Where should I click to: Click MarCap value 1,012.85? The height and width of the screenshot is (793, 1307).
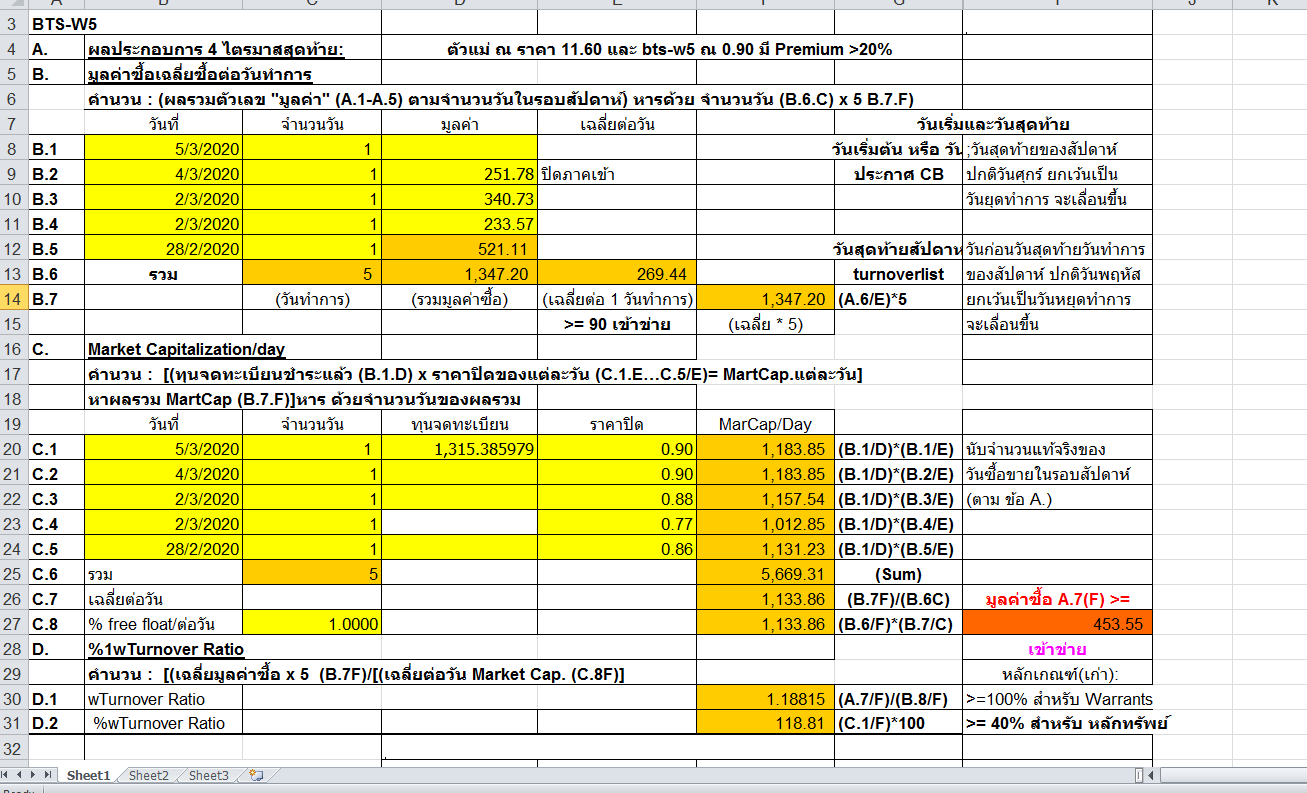tap(765, 523)
